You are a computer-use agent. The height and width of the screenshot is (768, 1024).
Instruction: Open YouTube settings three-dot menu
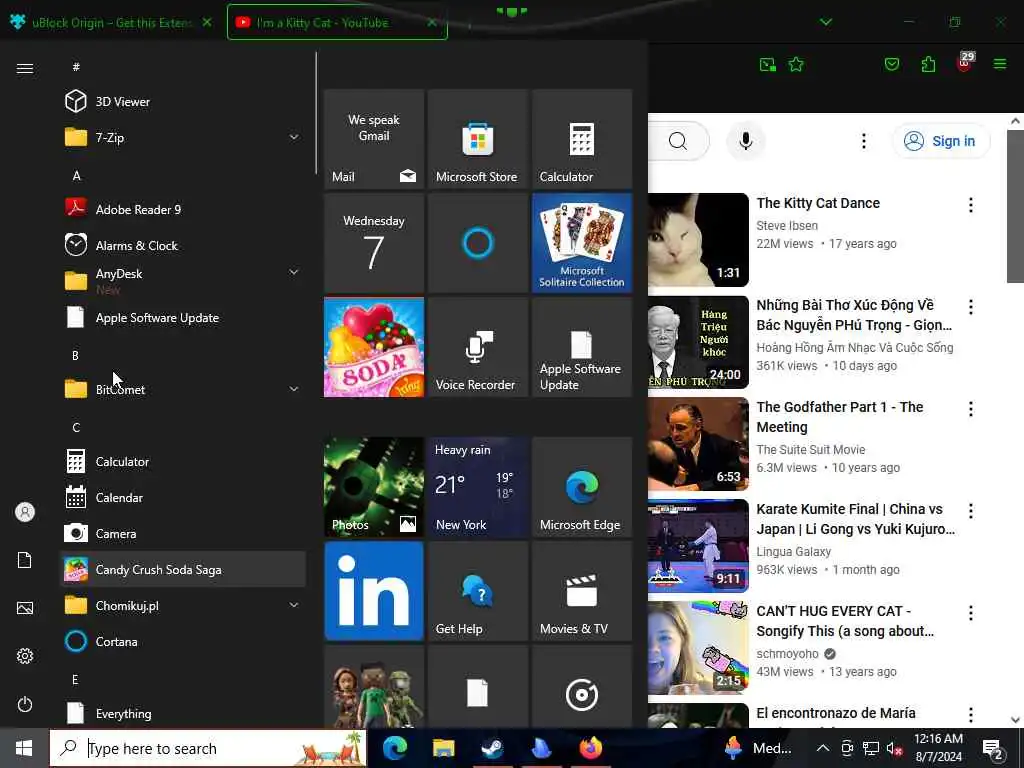click(x=864, y=141)
